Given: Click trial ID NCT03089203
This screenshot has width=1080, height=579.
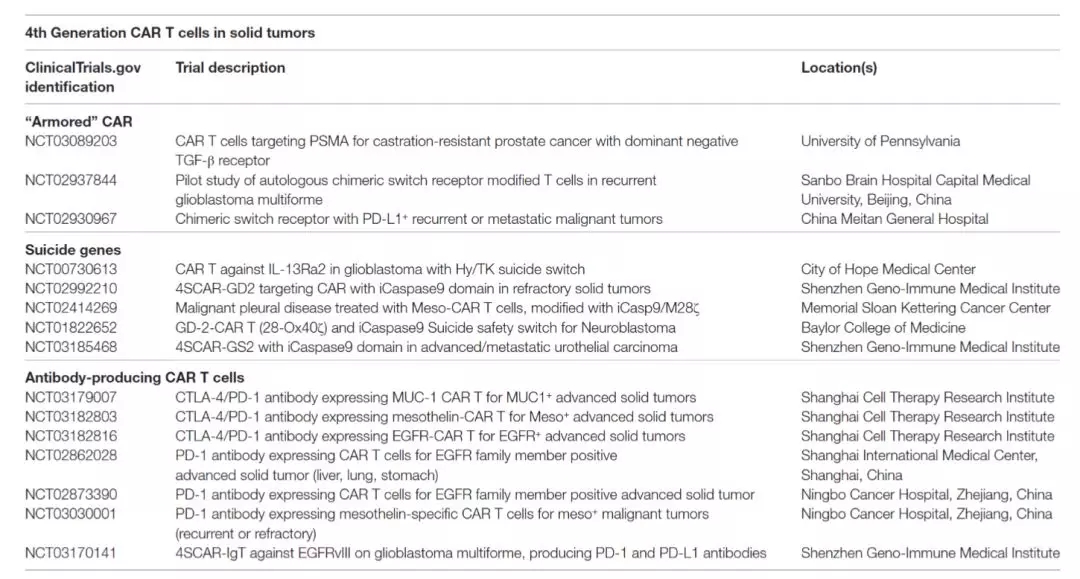Looking at the screenshot, I should (71, 141).
